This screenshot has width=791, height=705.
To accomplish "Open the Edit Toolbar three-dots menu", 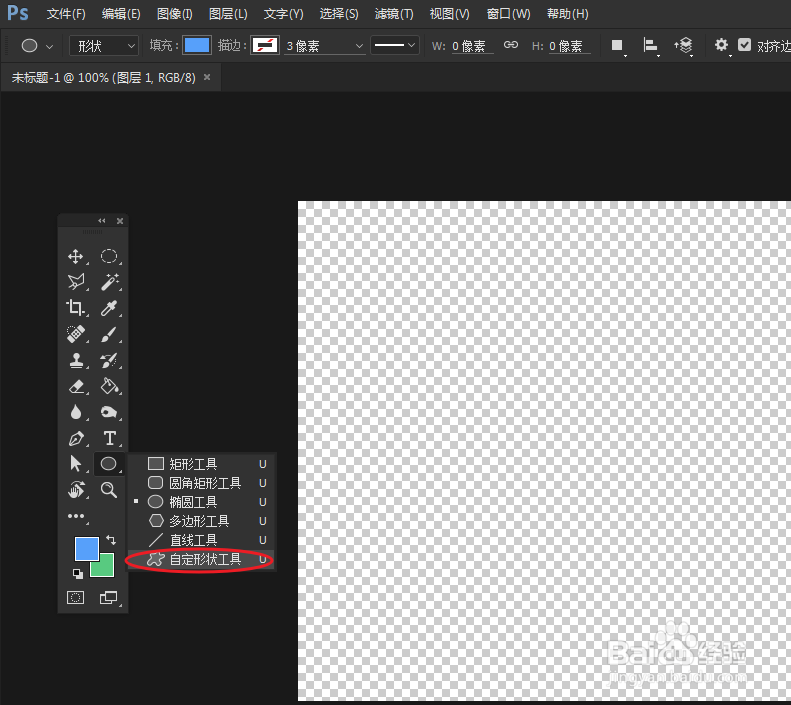I will (x=77, y=516).
